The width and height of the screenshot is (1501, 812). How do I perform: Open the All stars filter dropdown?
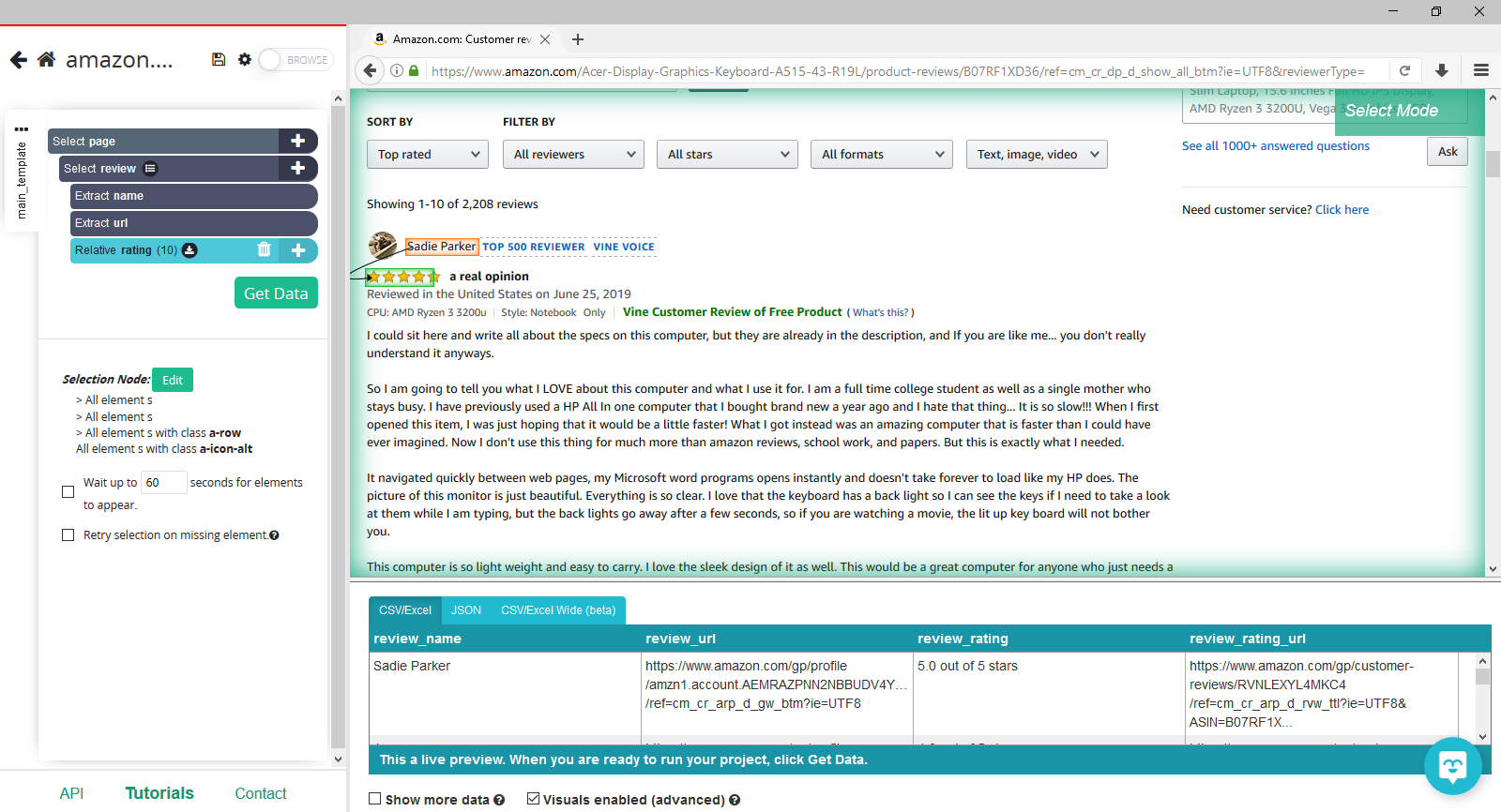coord(727,155)
